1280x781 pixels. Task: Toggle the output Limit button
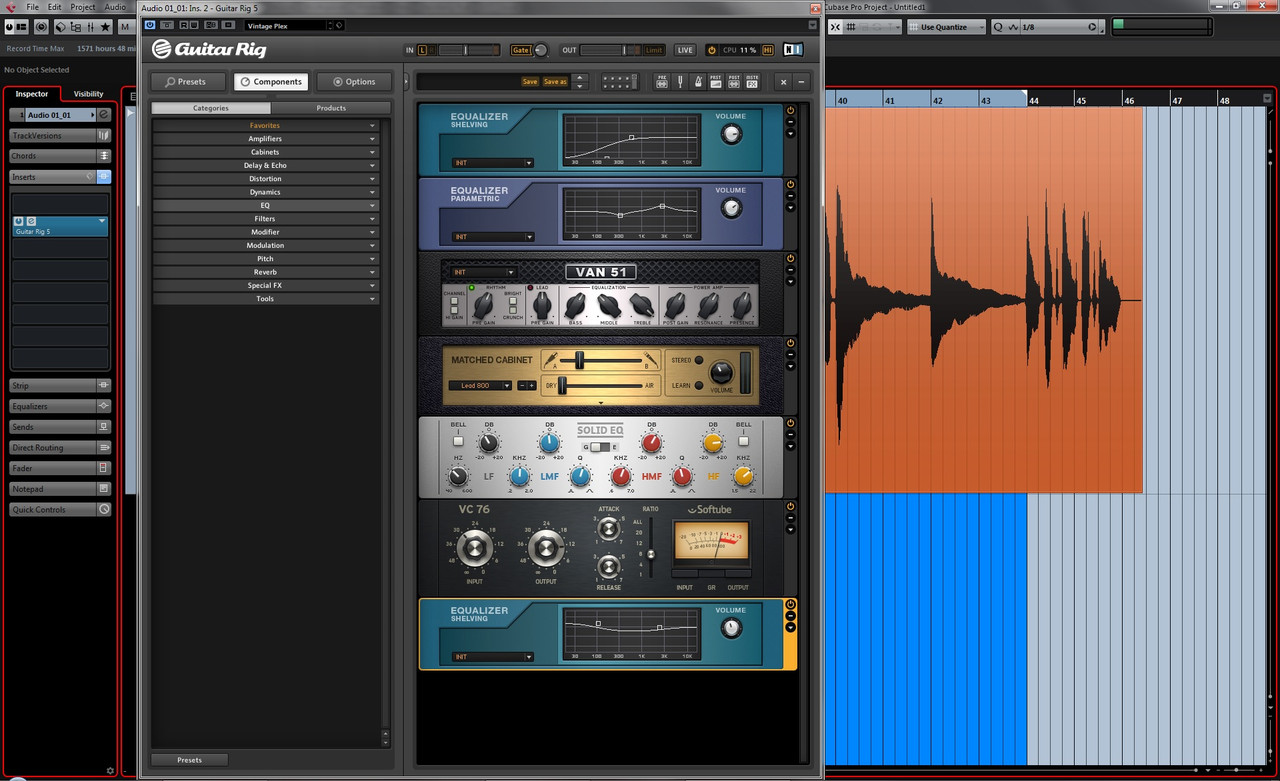coord(654,50)
